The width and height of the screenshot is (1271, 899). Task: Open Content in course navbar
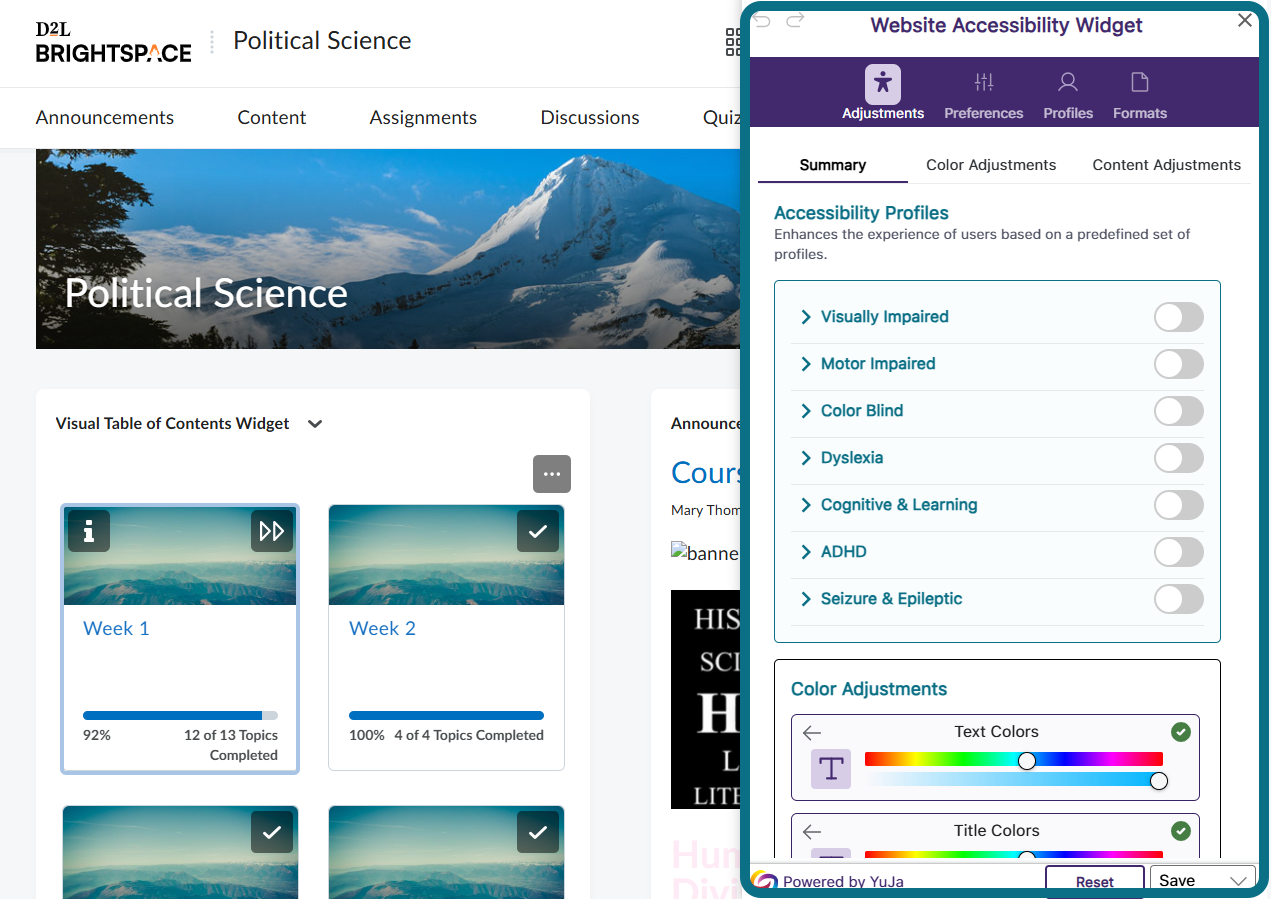pyautogui.click(x=272, y=118)
